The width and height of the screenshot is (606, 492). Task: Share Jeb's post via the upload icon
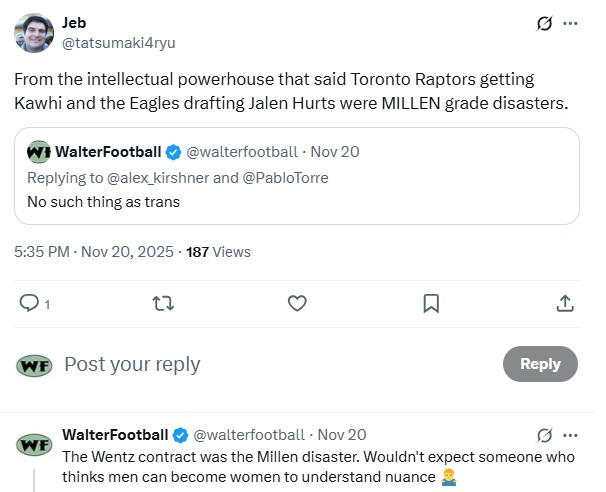564,303
